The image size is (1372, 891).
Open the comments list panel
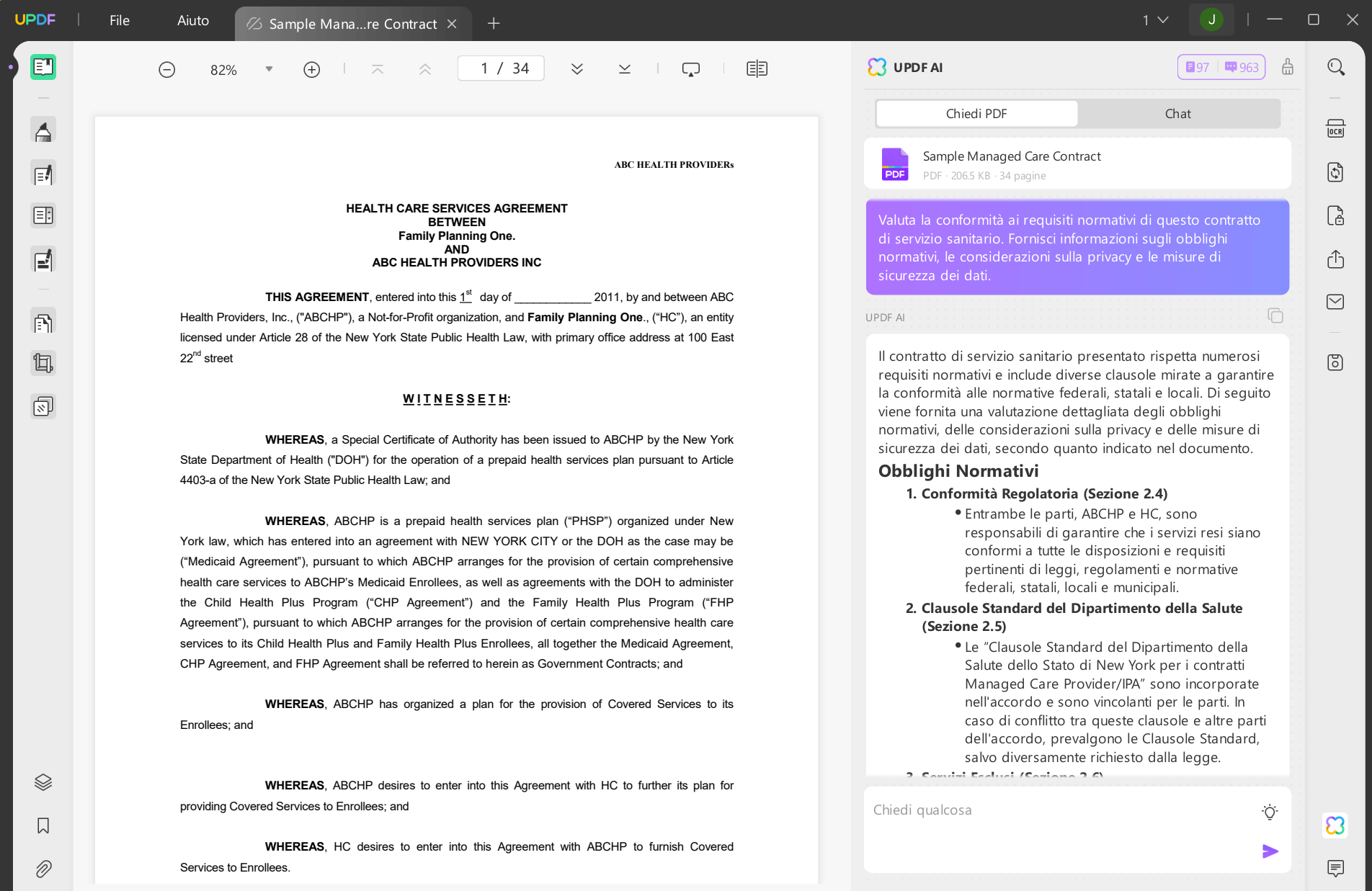coord(1336,869)
